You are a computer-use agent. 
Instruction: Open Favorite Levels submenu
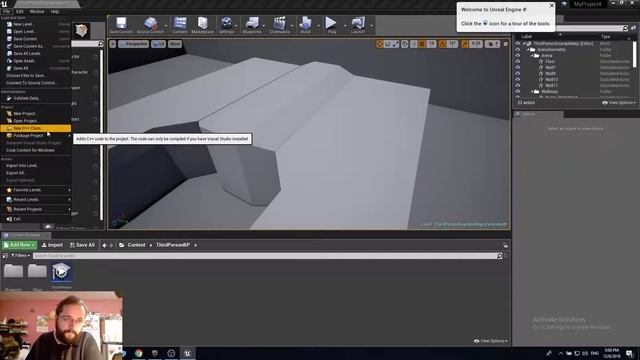[36, 190]
